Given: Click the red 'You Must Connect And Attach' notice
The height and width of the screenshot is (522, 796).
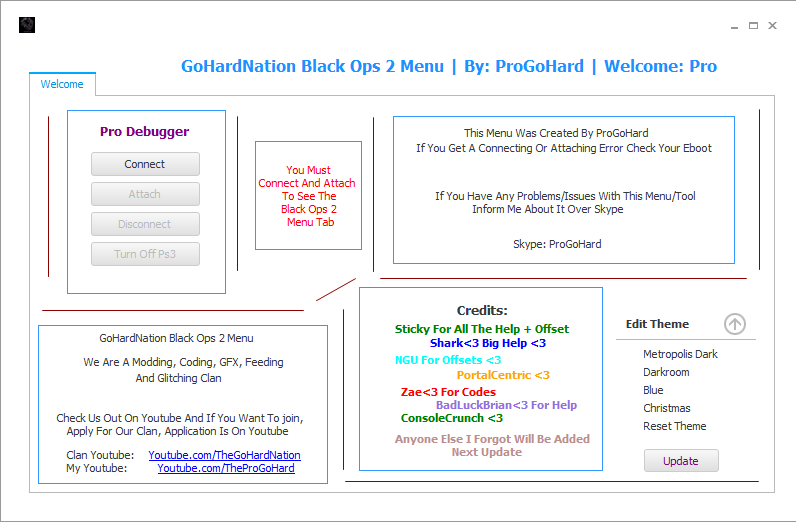Looking at the screenshot, I should click(308, 196).
